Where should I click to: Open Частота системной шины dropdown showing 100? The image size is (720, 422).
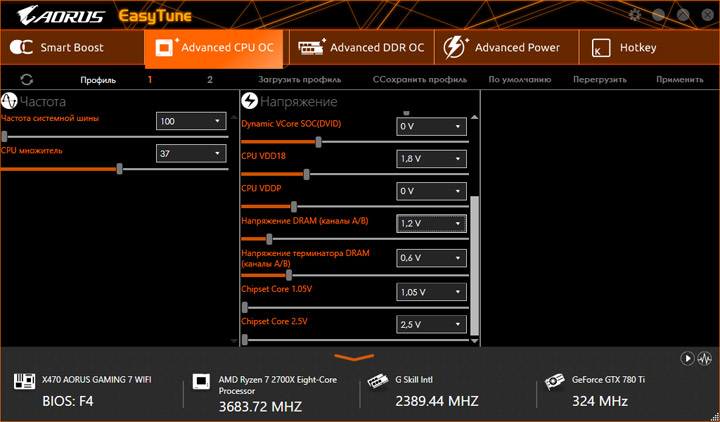(x=191, y=121)
